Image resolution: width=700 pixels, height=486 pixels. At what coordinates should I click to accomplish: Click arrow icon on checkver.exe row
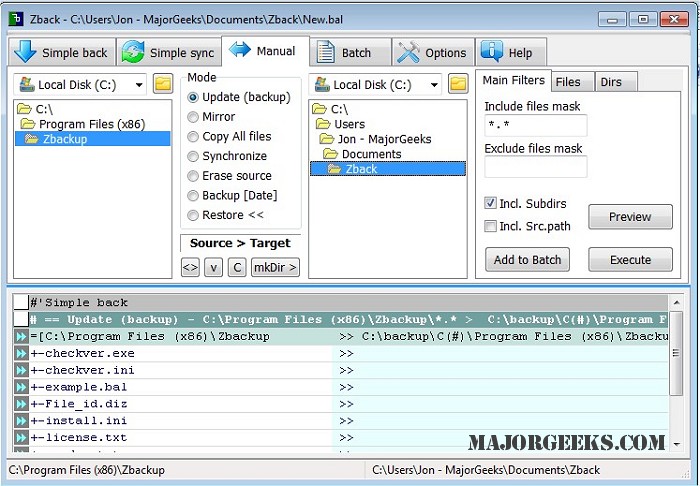click(x=21, y=353)
